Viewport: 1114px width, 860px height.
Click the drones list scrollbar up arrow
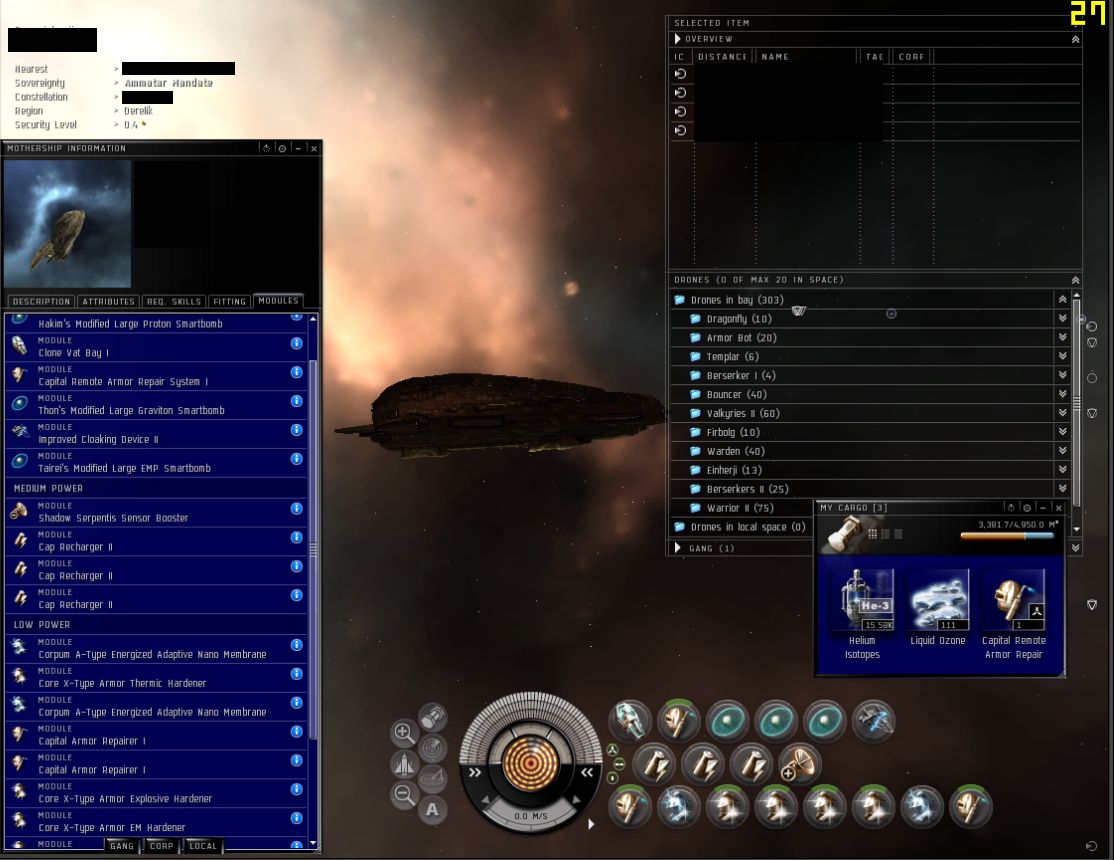pos(1076,295)
